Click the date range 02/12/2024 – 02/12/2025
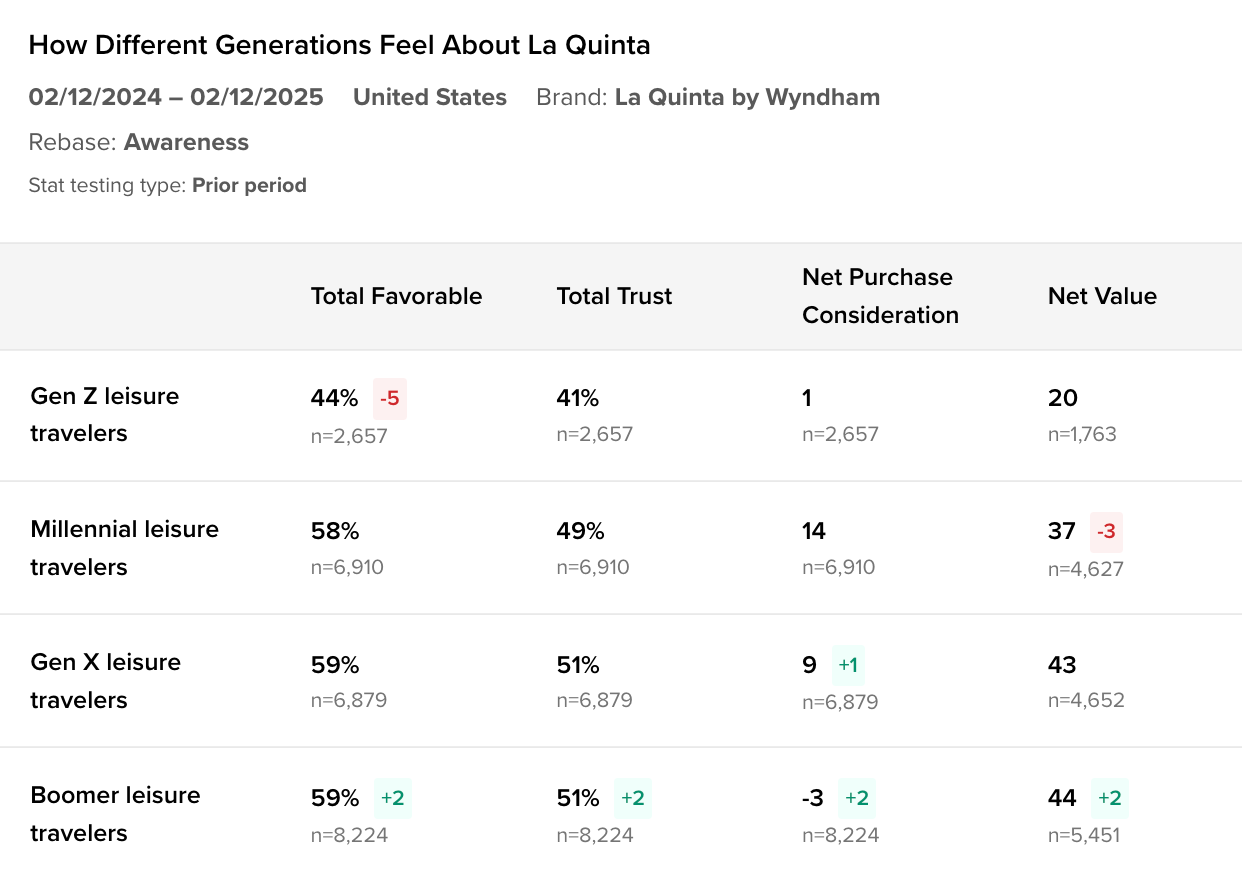 tap(176, 97)
